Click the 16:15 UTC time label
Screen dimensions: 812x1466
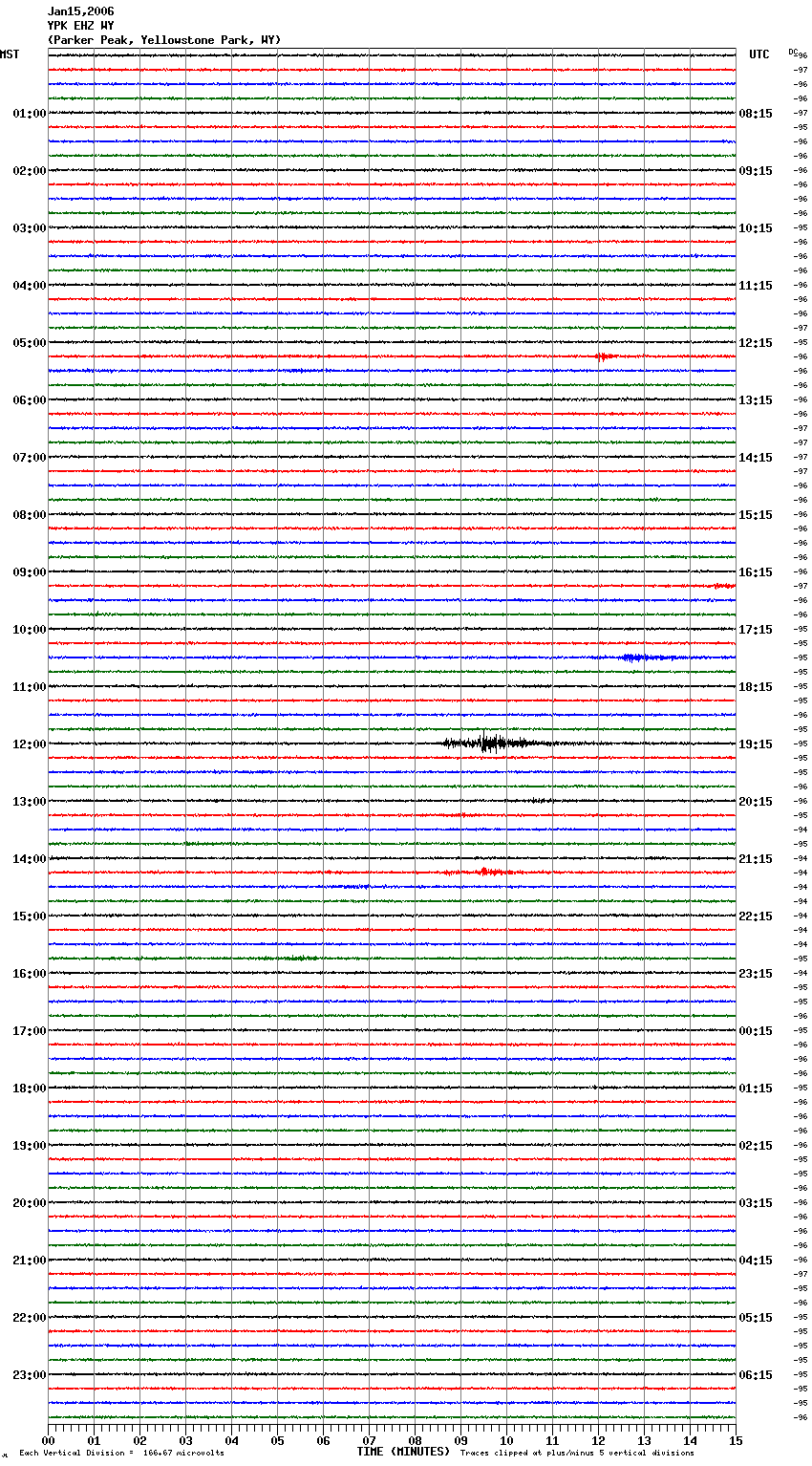[x=756, y=572]
